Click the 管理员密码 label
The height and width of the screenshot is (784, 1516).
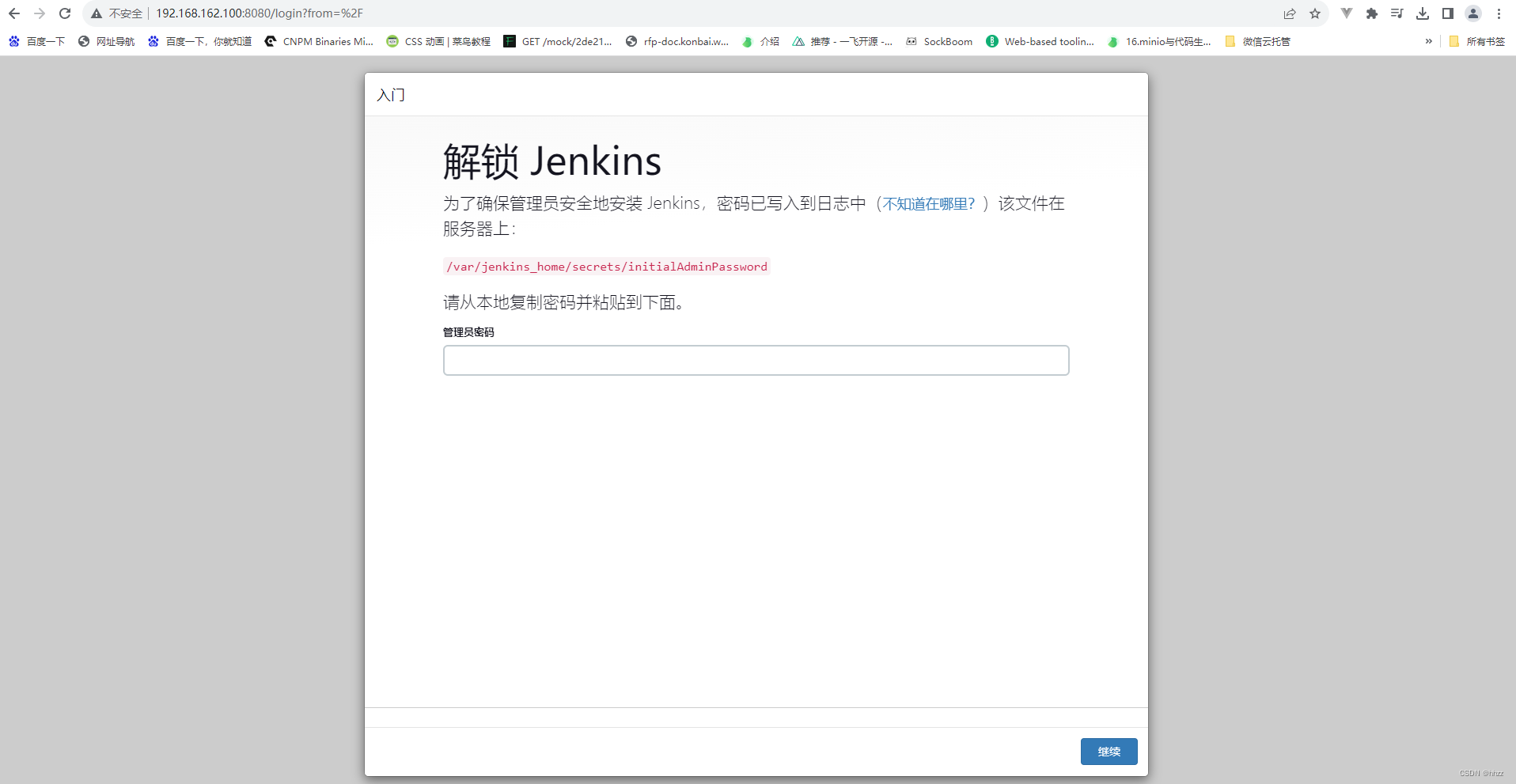pos(468,332)
